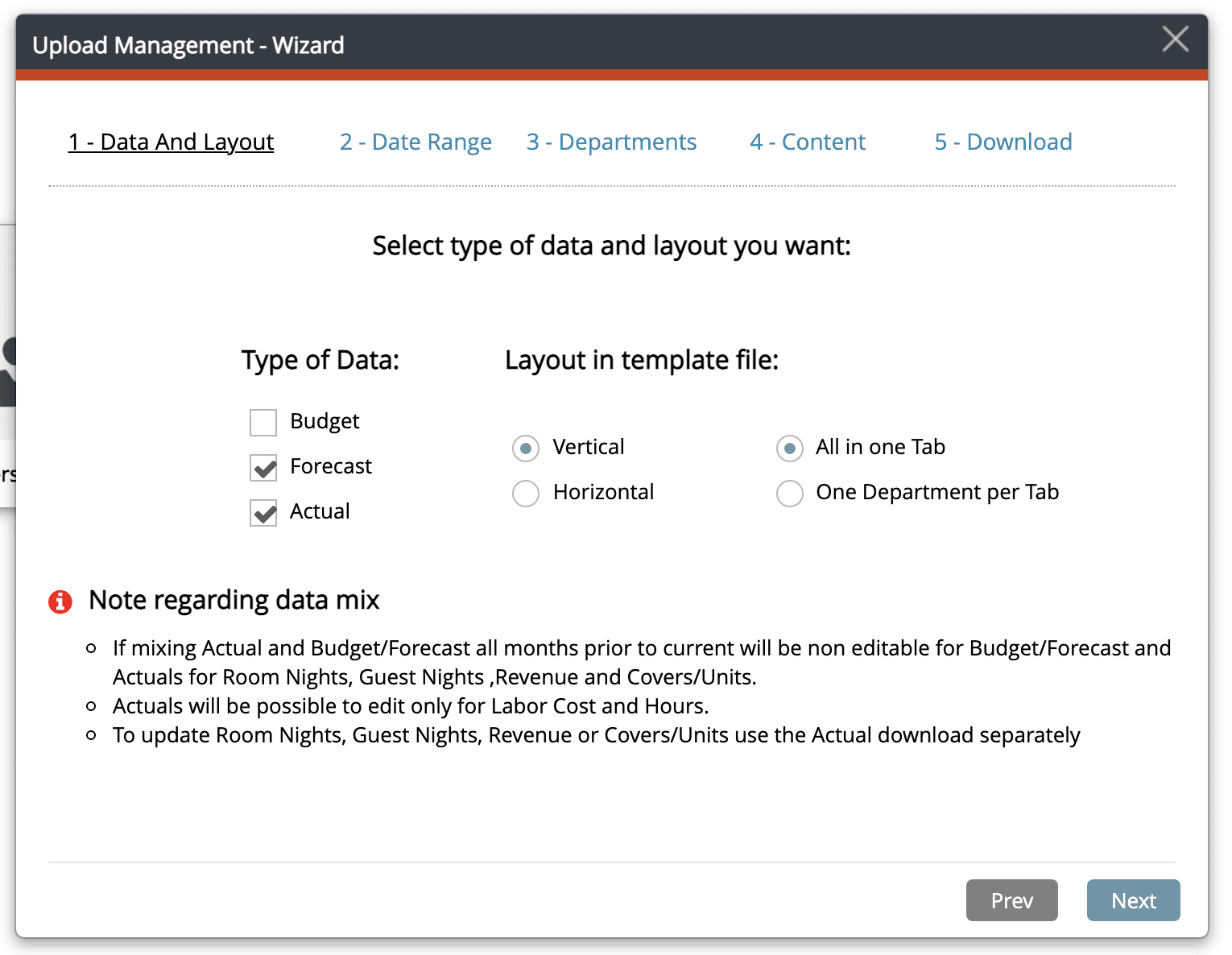Click the red info icon beside the note
The height and width of the screenshot is (955, 1232).
[60, 602]
